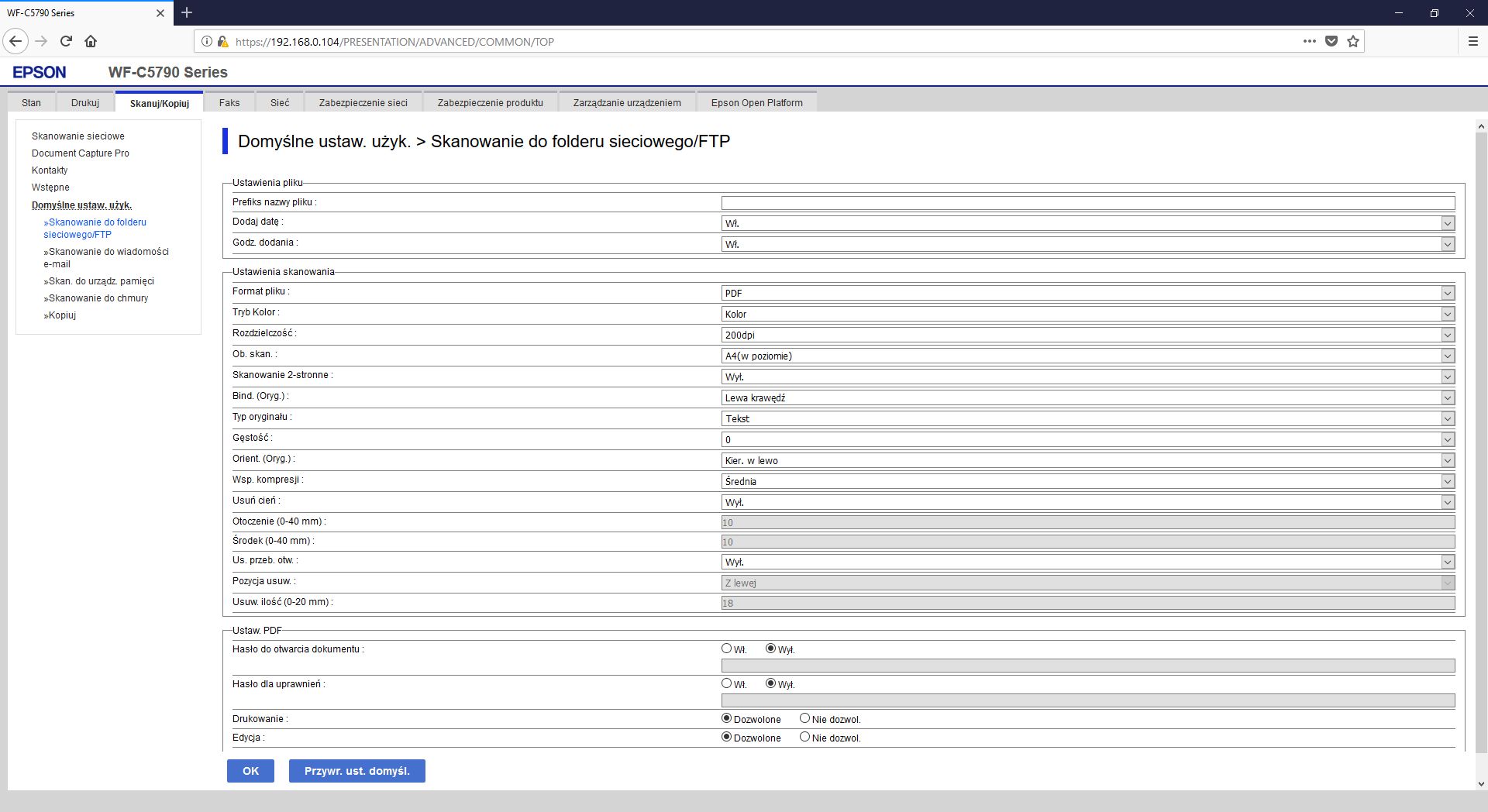Switch to the Zabezpieczenie produktu tab
The height and width of the screenshot is (812, 1488).
click(x=491, y=102)
